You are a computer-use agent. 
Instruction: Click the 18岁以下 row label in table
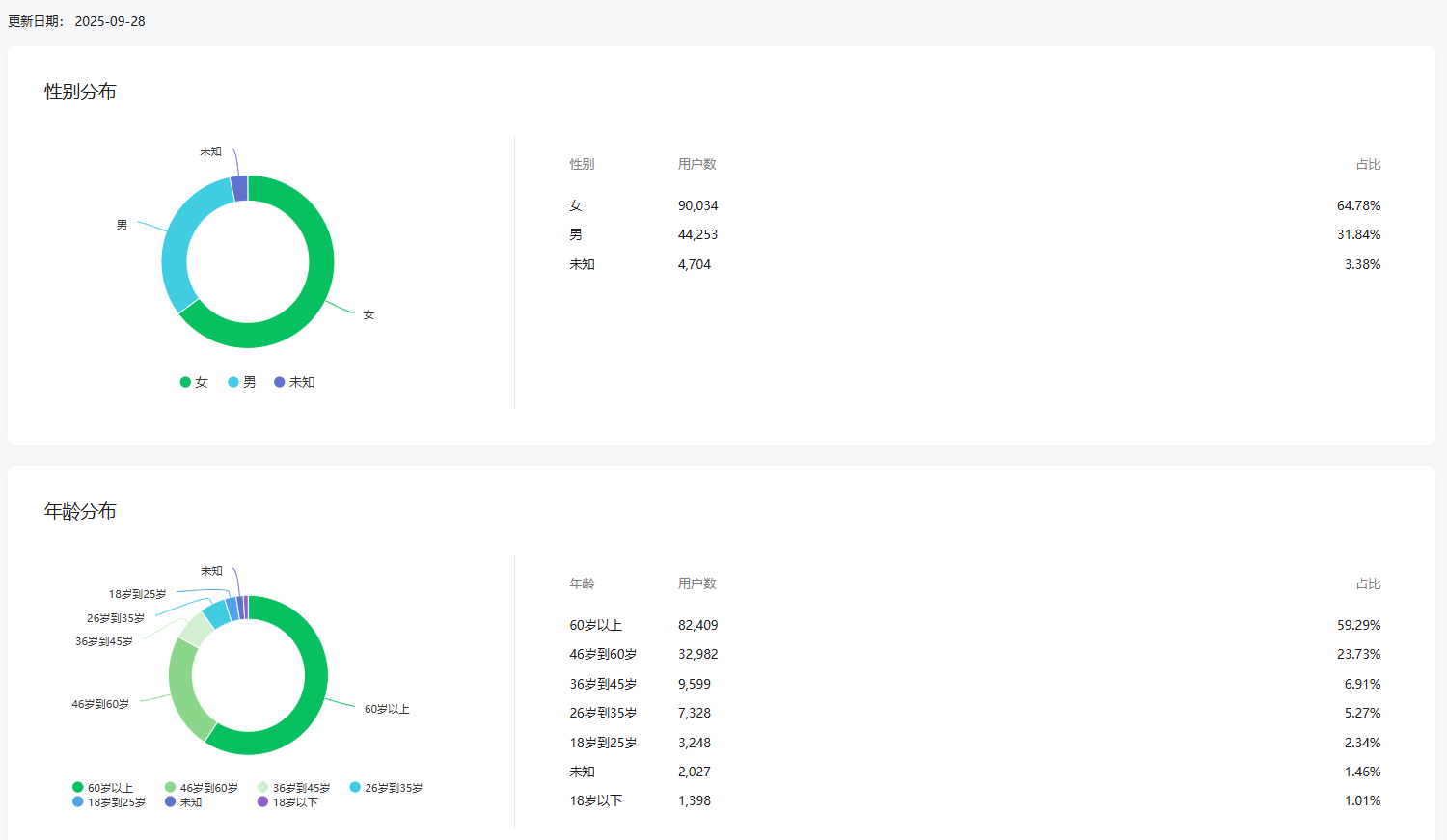coord(595,800)
